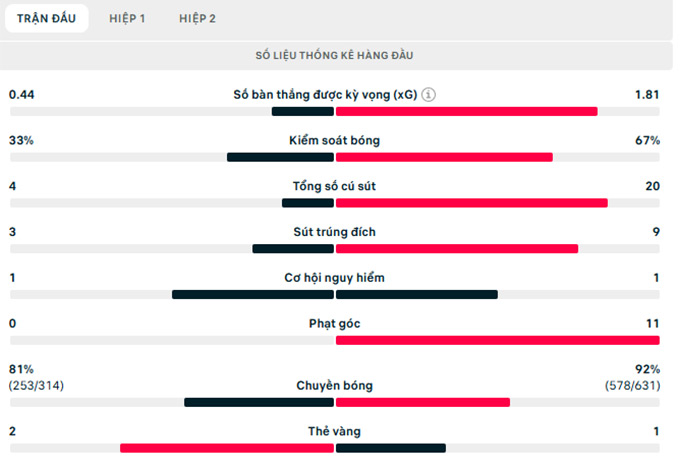
Task: Click the Kiểm soát bóng stat label
Action: [335, 141]
